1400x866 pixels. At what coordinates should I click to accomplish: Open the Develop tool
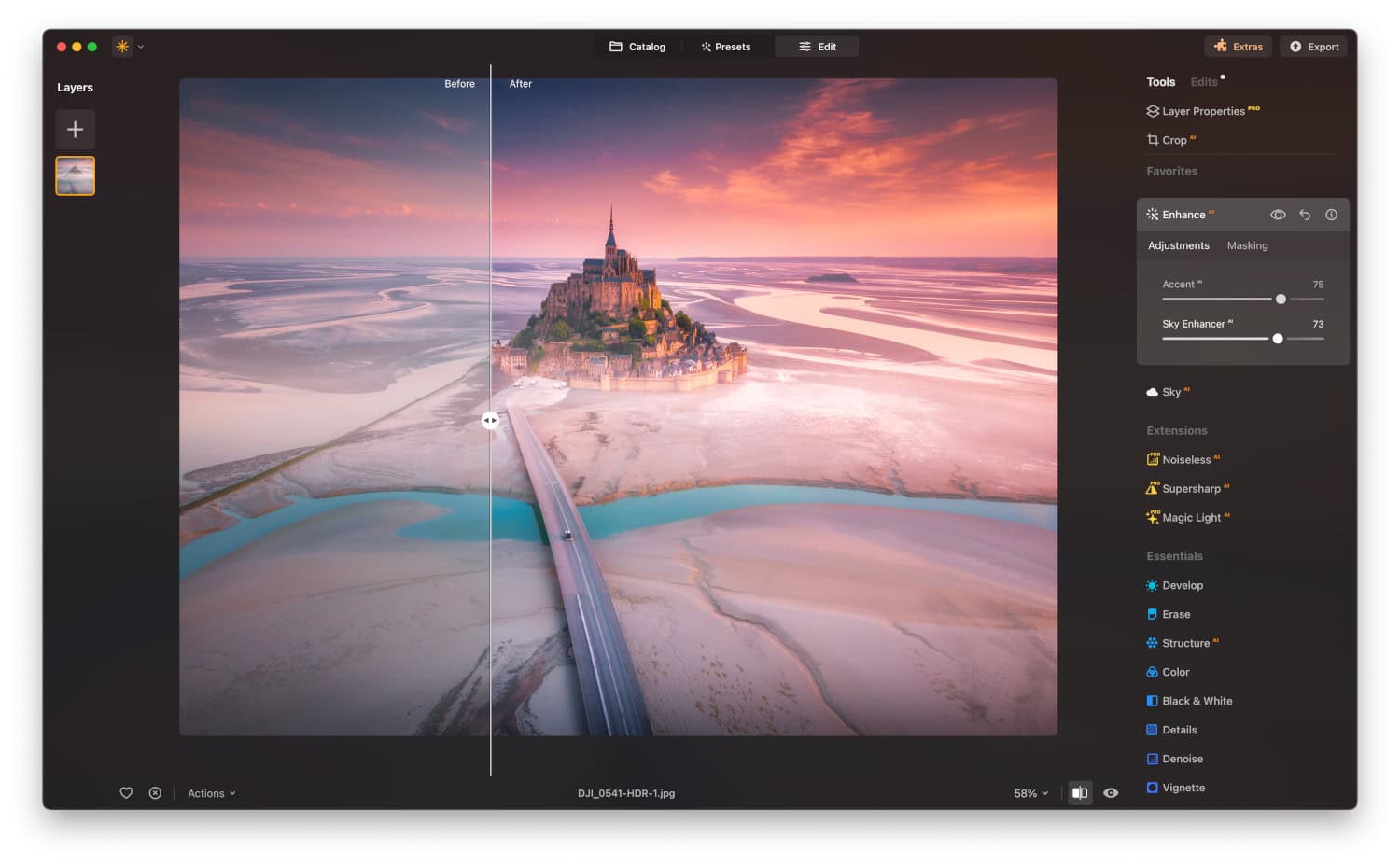coord(1182,585)
